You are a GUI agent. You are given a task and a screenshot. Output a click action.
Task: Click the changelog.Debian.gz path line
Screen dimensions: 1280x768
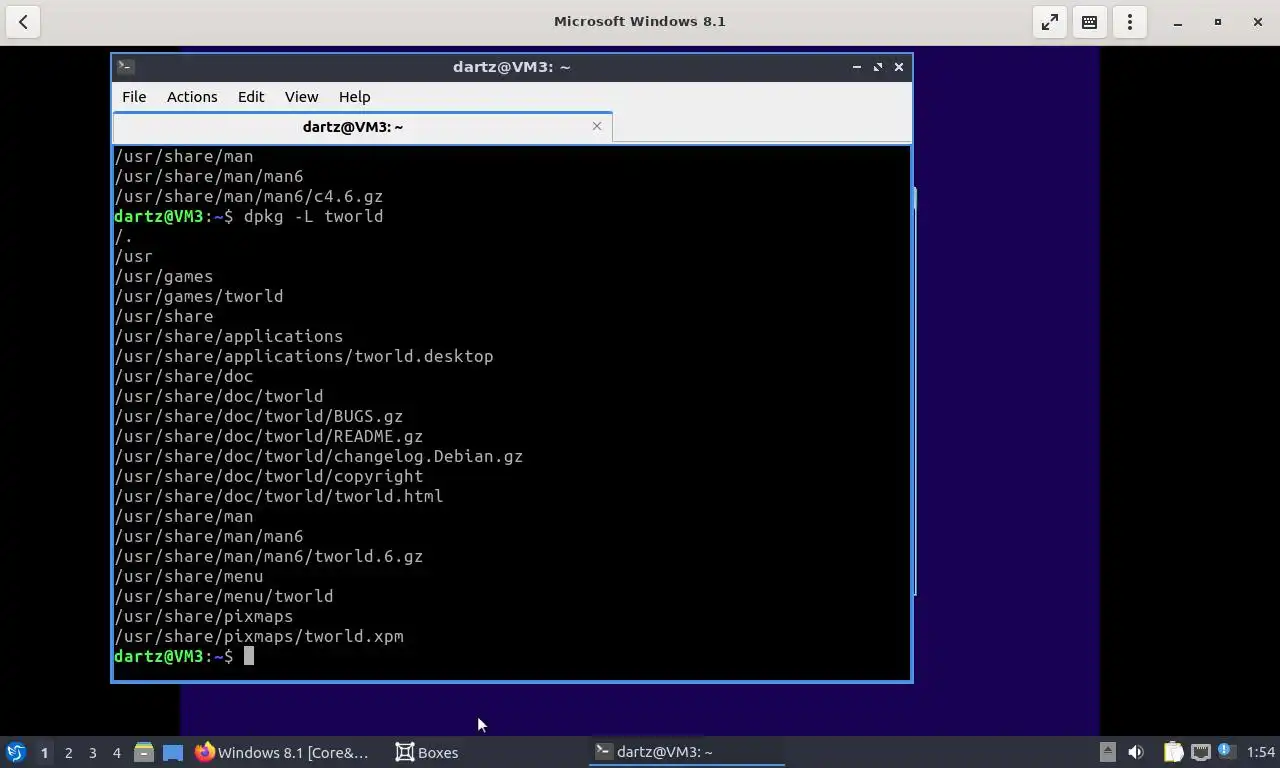[x=319, y=456]
